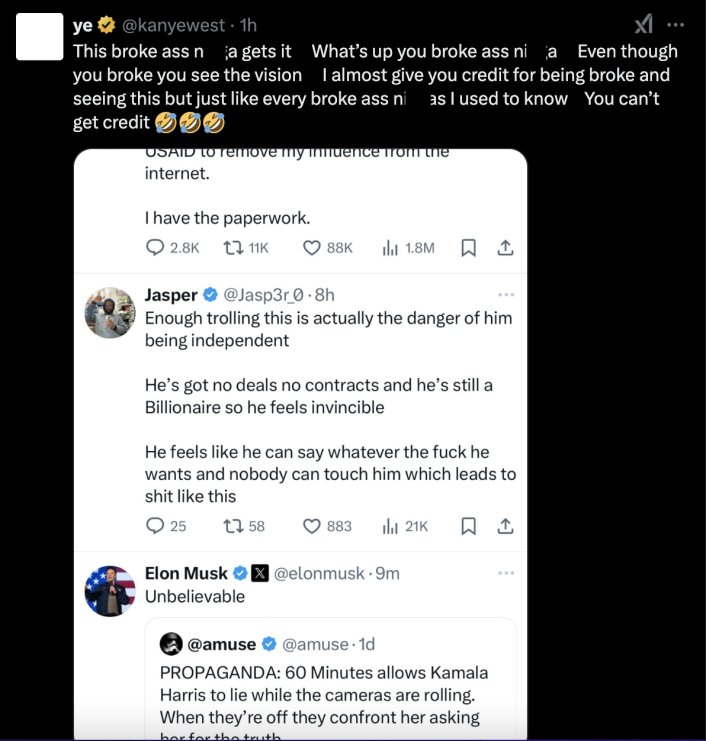
Task: Reply to Jasper's post with 25 replies
Action: tap(156, 526)
